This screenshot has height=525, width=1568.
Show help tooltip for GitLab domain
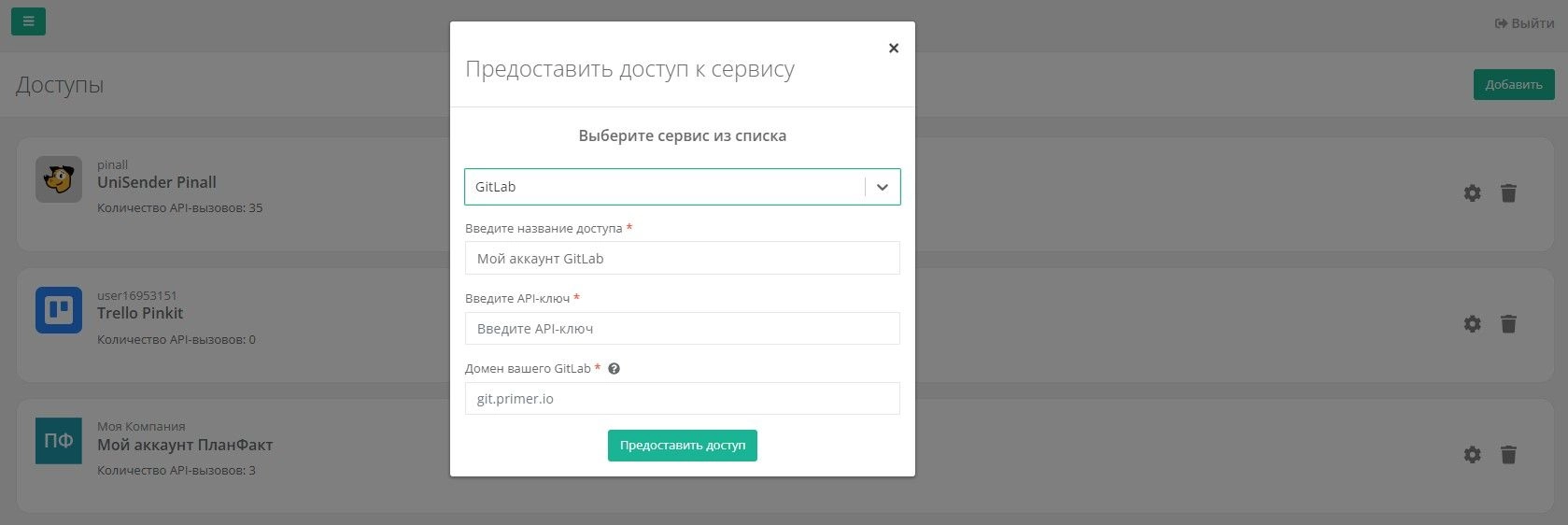[x=614, y=369]
